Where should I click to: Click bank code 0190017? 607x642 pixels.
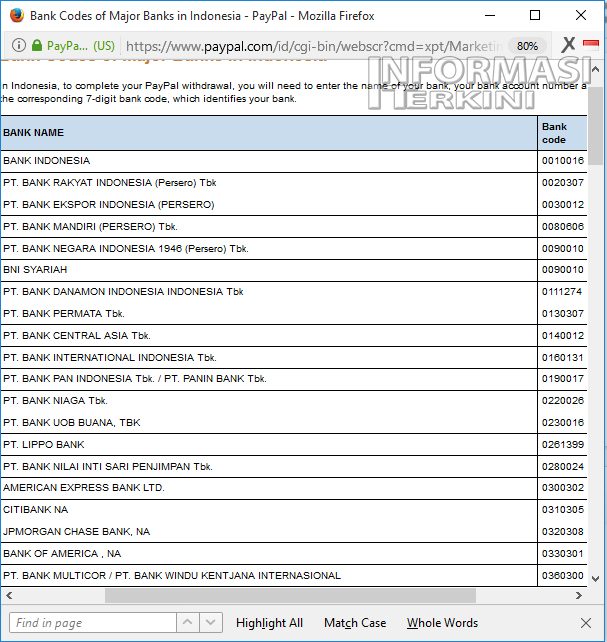(x=563, y=379)
